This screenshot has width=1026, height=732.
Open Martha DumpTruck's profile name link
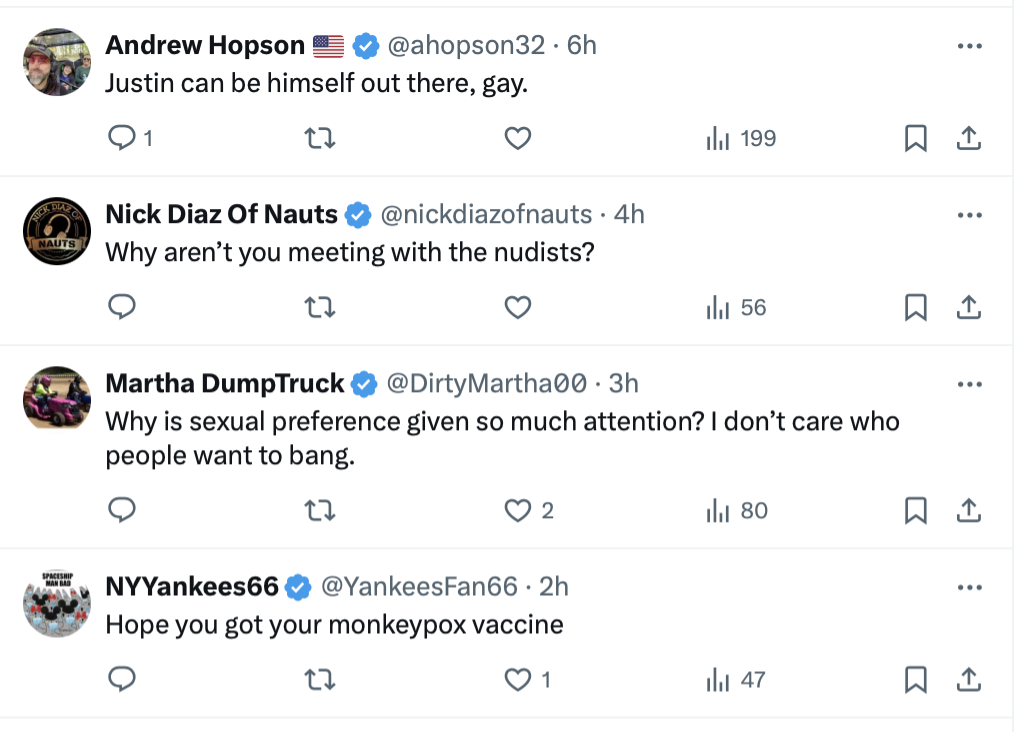click(225, 383)
